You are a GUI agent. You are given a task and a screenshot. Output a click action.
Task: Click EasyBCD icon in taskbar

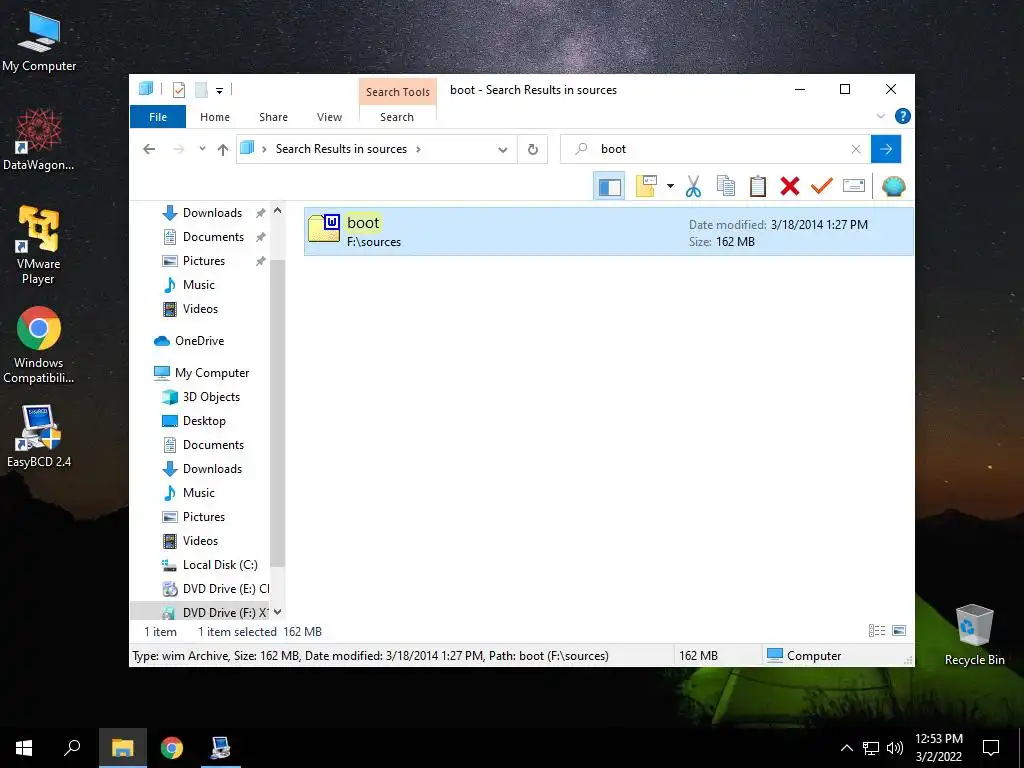pos(220,748)
